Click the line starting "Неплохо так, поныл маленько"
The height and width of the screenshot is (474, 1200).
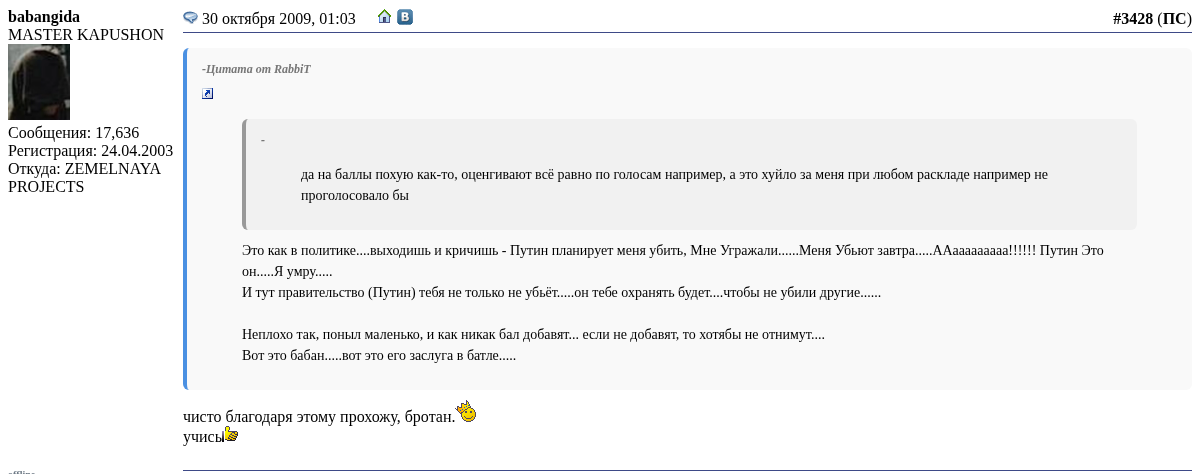(533, 335)
